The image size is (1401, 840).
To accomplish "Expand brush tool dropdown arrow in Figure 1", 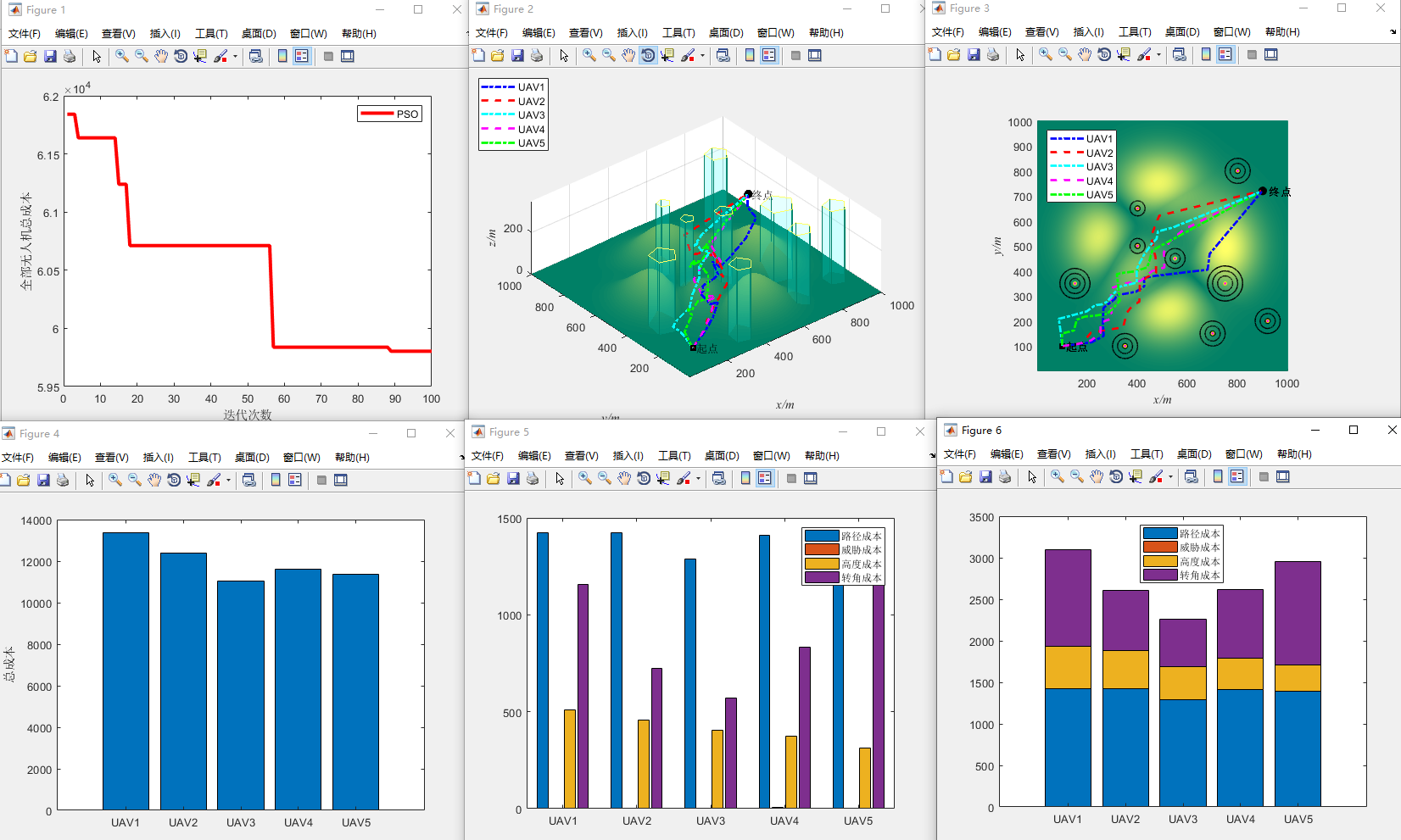I will [235, 57].
